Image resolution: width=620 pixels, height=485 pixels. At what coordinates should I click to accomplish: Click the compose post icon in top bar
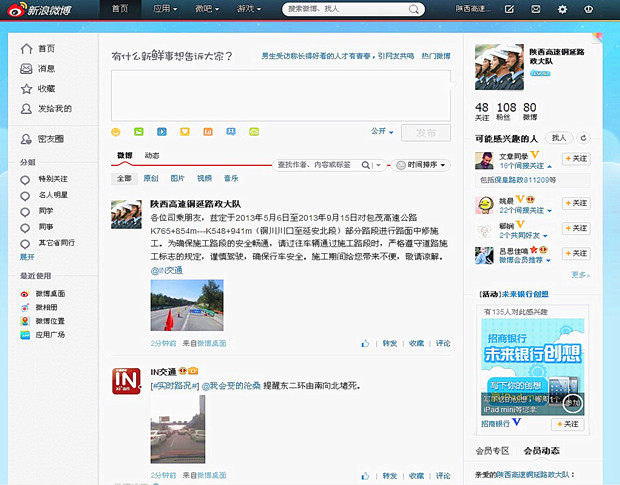click(x=509, y=9)
